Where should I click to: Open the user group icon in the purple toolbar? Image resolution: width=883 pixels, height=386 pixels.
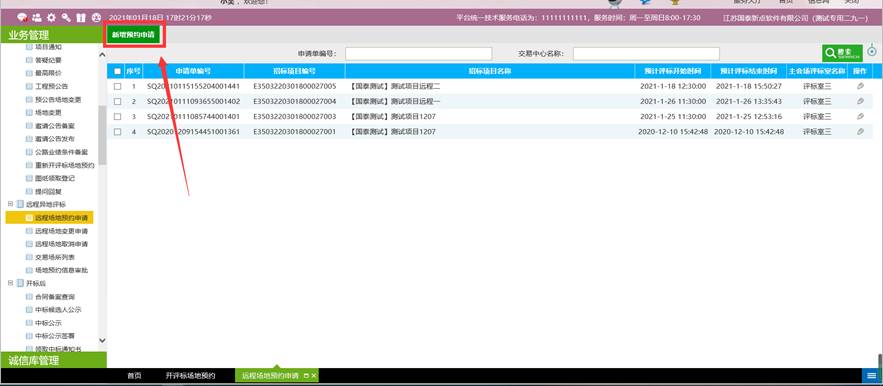coord(37,18)
